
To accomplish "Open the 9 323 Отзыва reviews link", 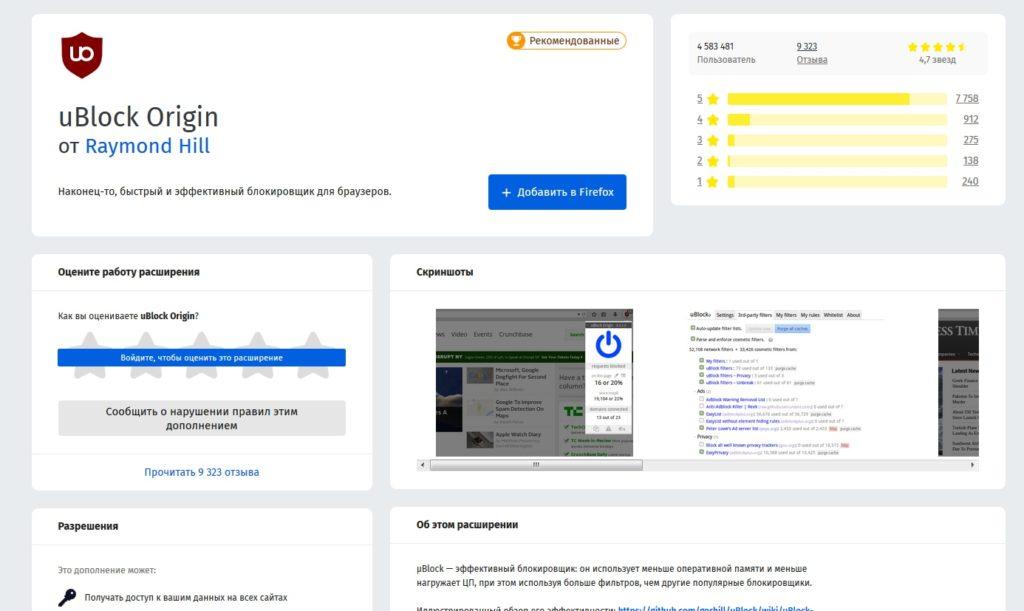I will click(811, 53).
